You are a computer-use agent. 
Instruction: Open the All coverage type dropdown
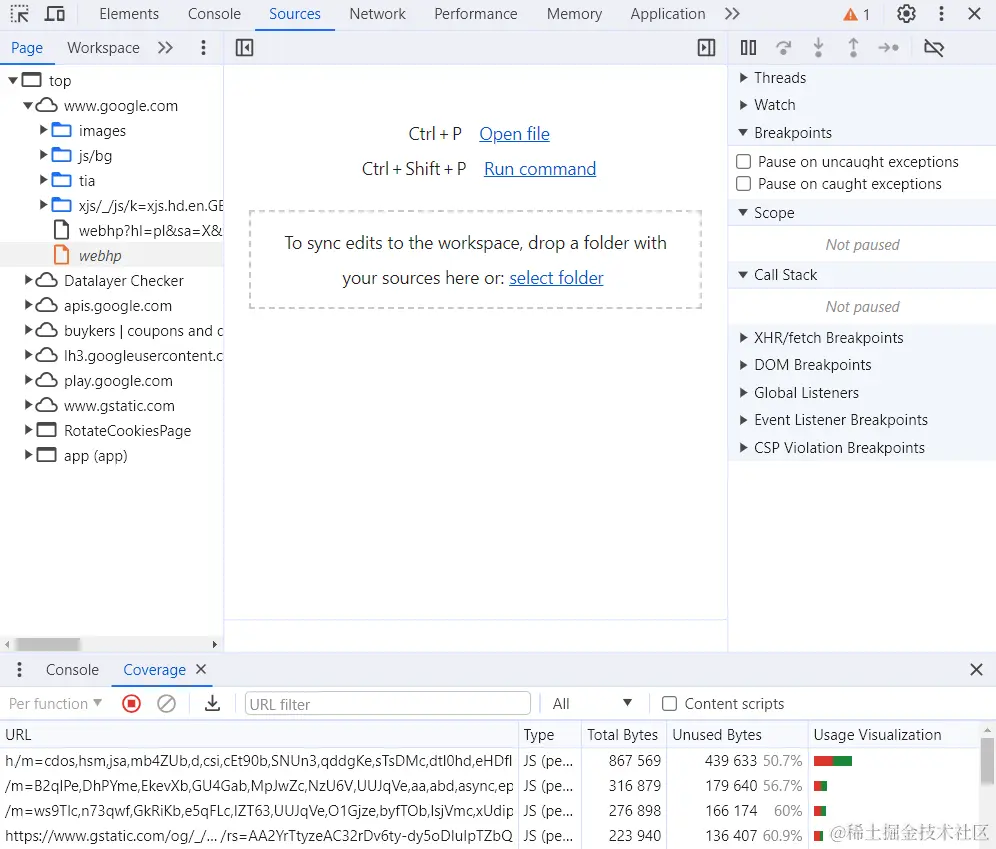coord(592,704)
